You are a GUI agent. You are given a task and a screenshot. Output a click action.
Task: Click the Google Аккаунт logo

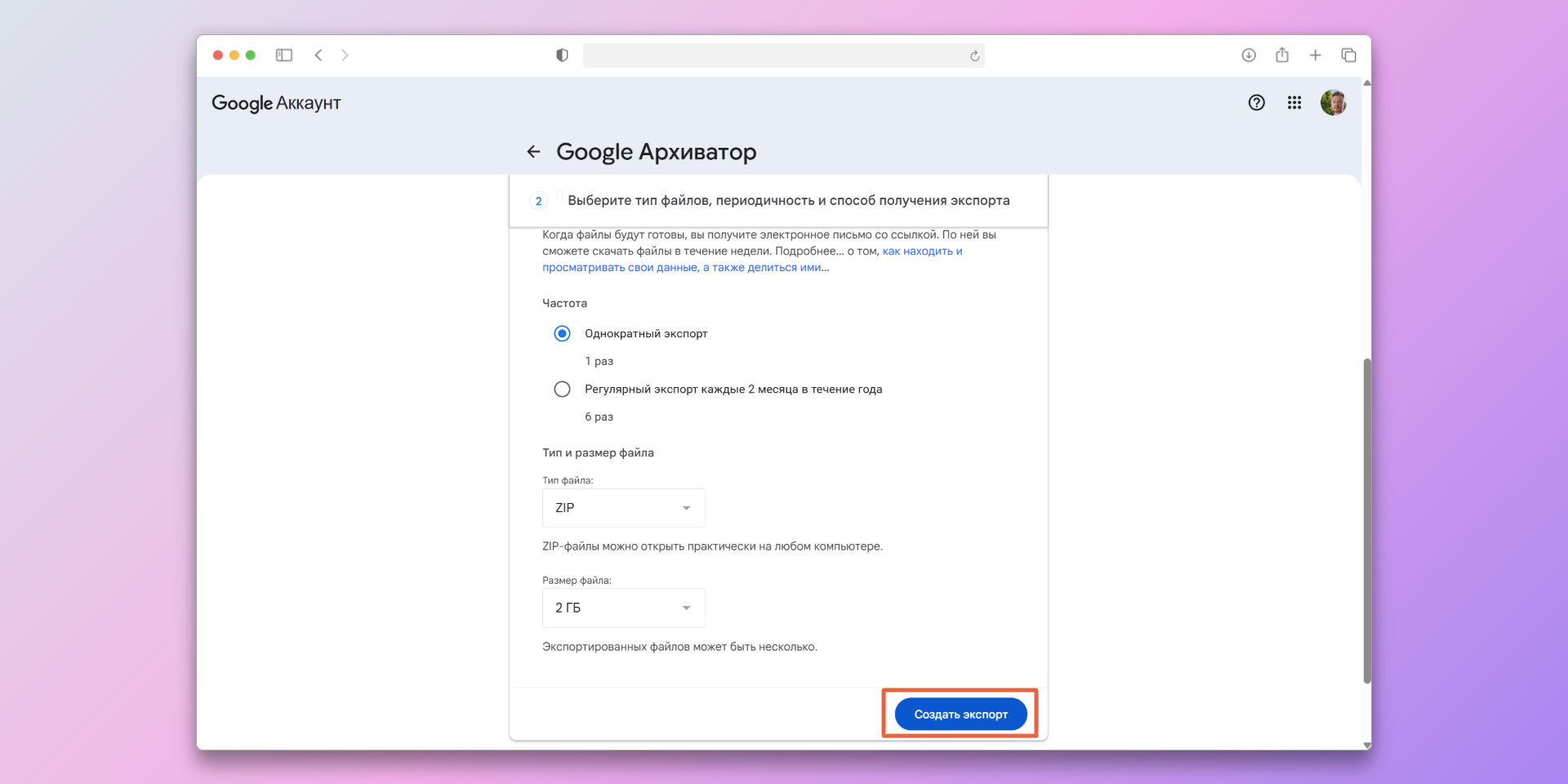[x=276, y=104]
